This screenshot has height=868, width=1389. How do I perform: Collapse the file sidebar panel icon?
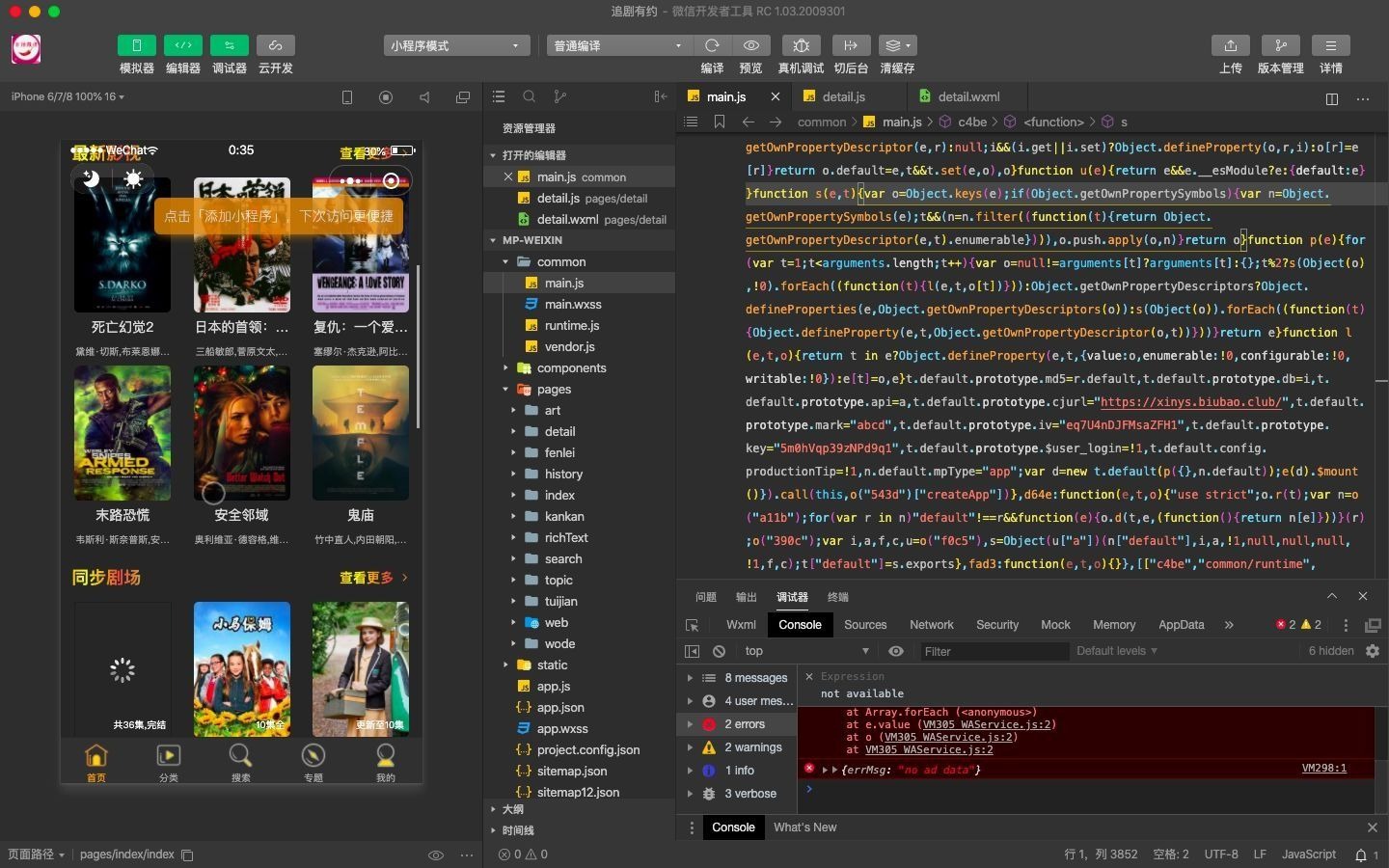point(660,96)
